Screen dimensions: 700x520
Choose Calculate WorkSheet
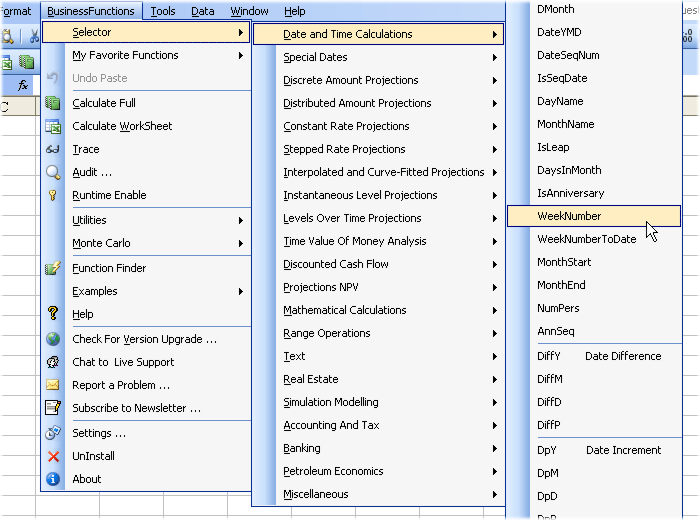click(146, 126)
